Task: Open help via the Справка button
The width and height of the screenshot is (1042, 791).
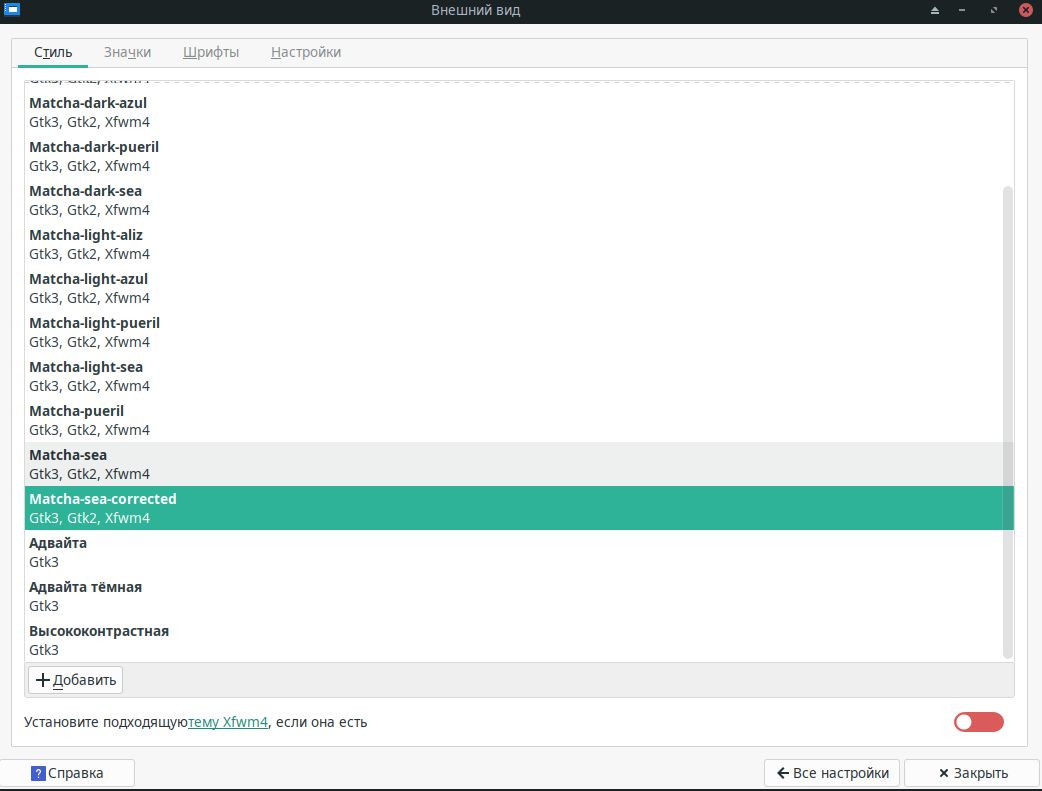Action: 67,773
